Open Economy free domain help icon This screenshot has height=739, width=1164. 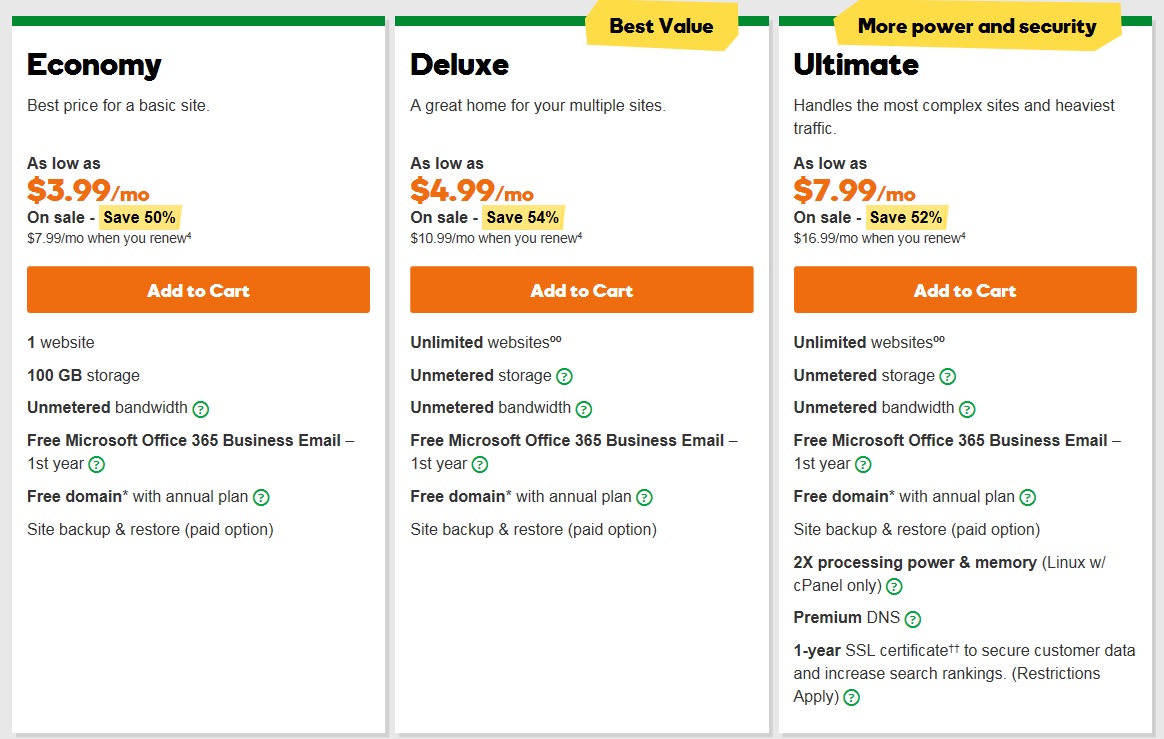click(x=261, y=498)
